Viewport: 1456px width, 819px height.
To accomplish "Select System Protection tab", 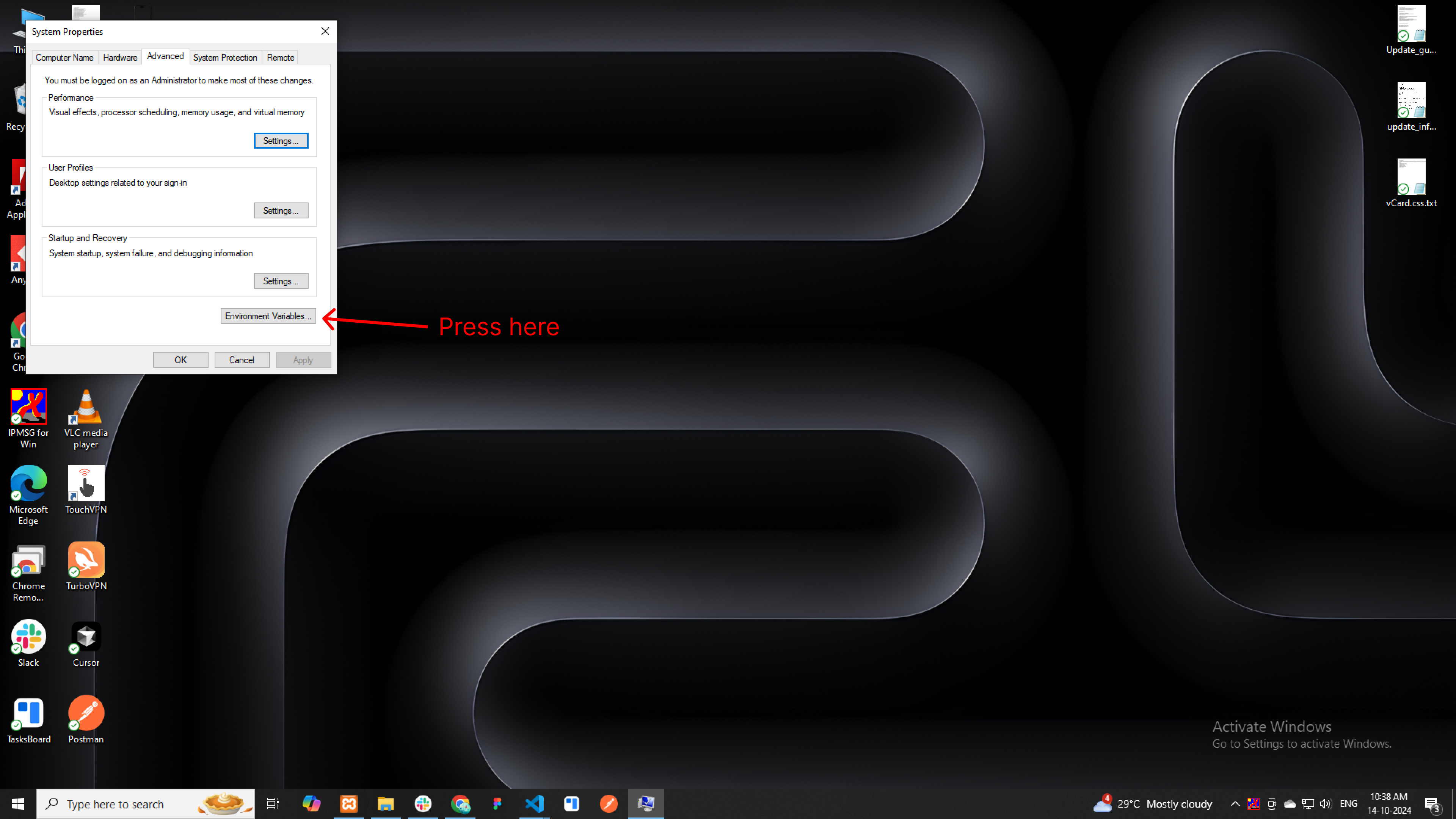I will 225,57.
